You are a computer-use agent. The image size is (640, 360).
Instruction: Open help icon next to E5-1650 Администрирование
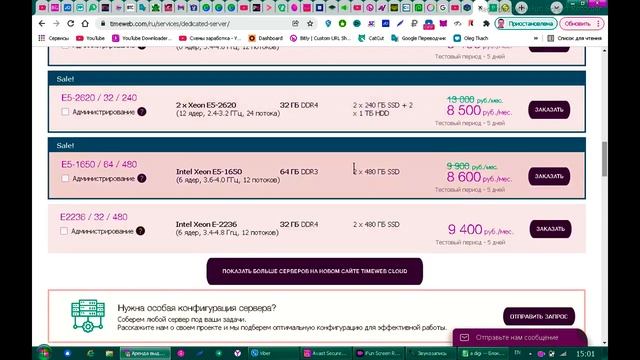[x=142, y=178]
